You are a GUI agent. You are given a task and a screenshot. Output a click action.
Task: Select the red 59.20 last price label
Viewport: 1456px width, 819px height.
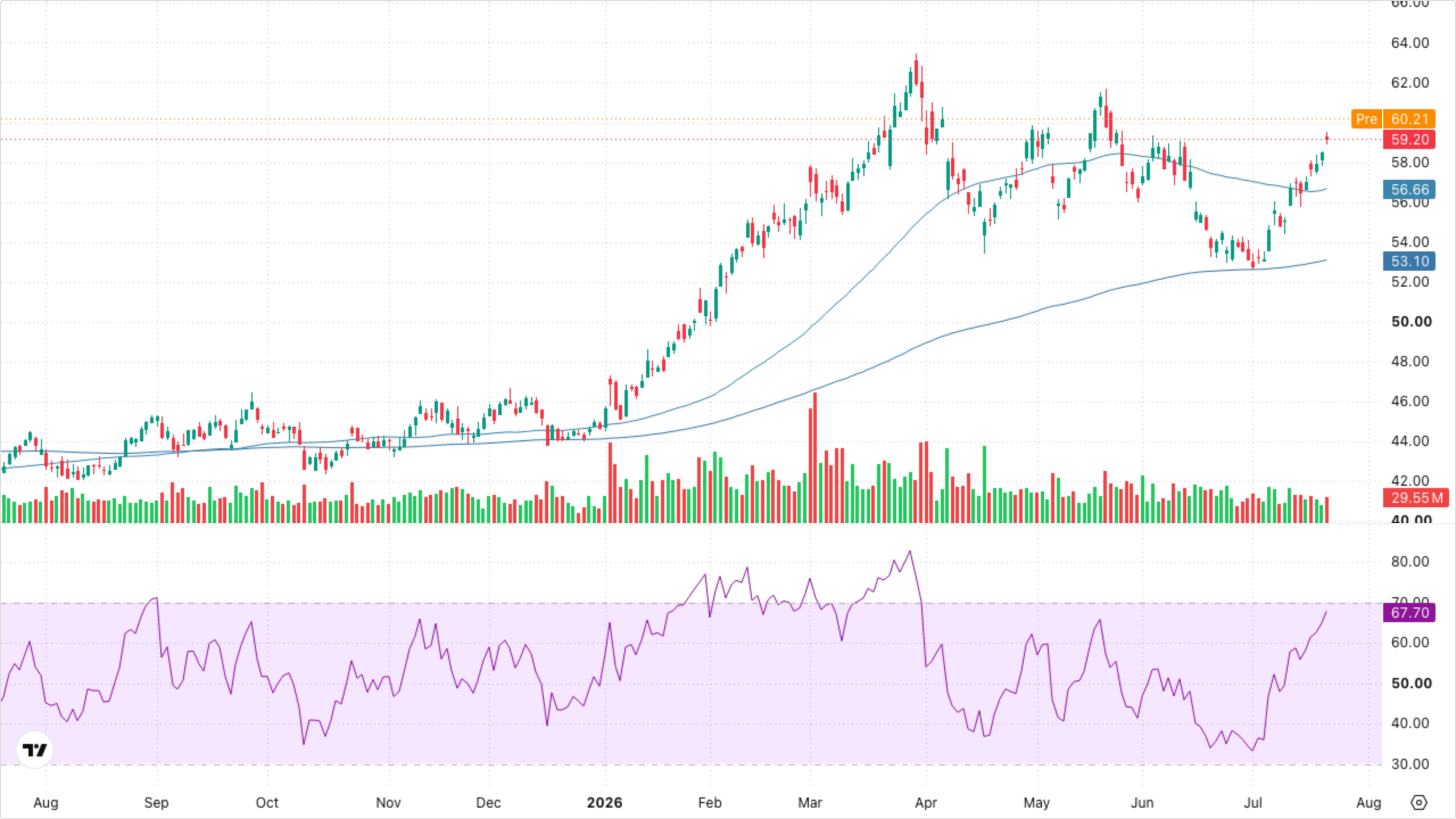coord(1409,139)
